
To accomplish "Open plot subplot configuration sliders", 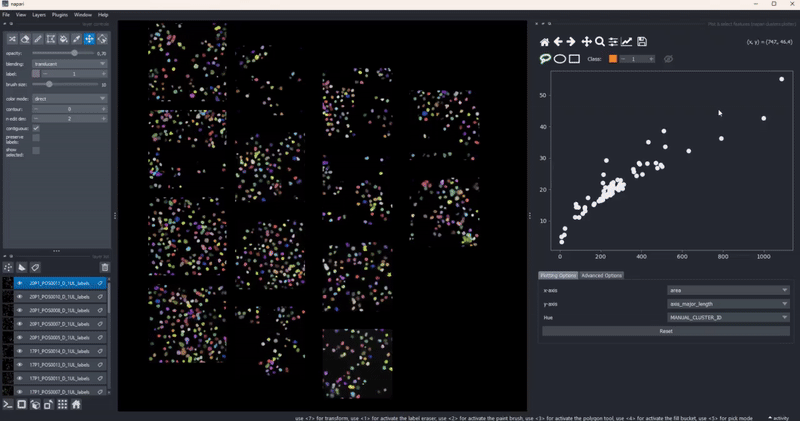I will [613, 42].
